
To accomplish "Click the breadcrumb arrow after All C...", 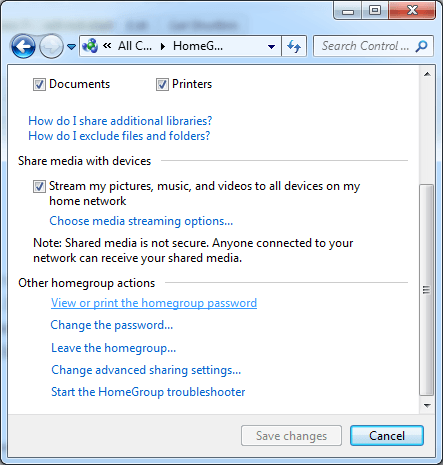I will [x=163, y=46].
